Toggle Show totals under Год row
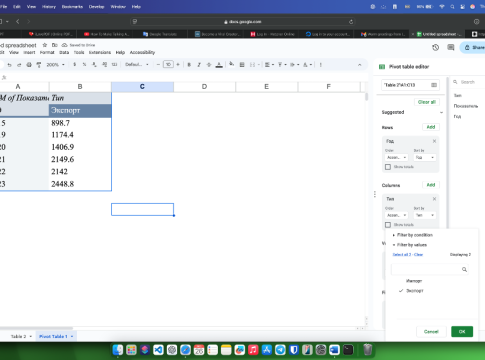 (388, 167)
